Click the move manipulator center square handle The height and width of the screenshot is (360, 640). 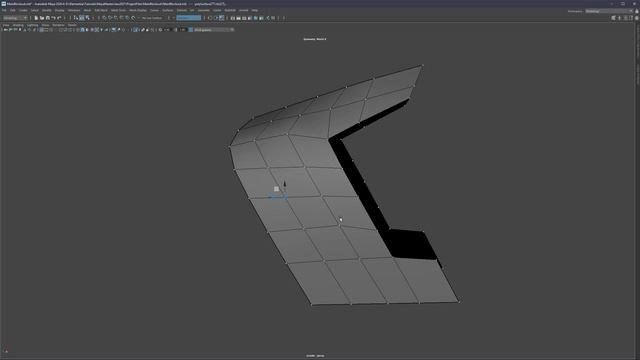[276, 189]
